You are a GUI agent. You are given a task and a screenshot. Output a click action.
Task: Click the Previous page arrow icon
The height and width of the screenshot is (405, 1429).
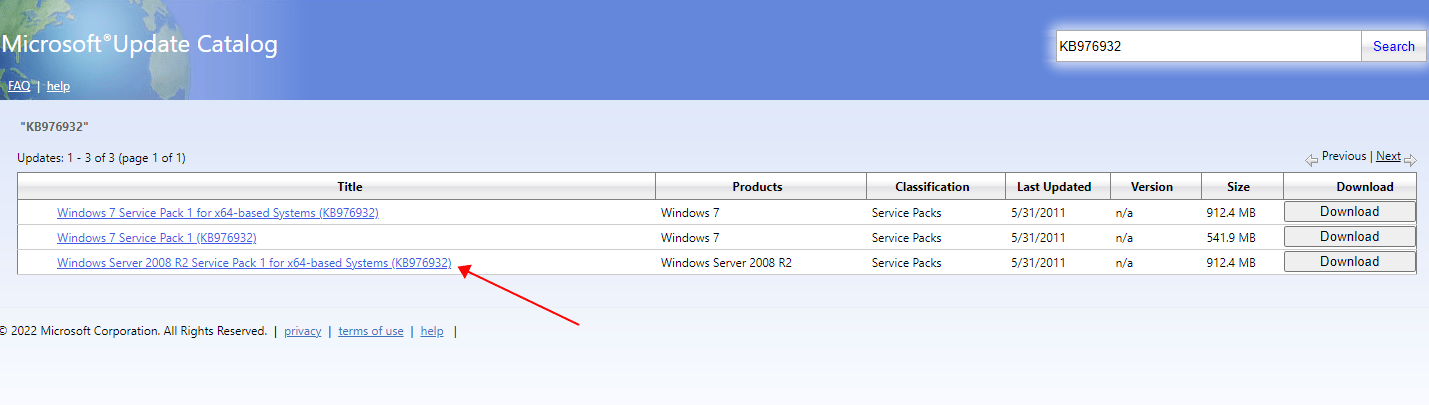click(x=1311, y=160)
